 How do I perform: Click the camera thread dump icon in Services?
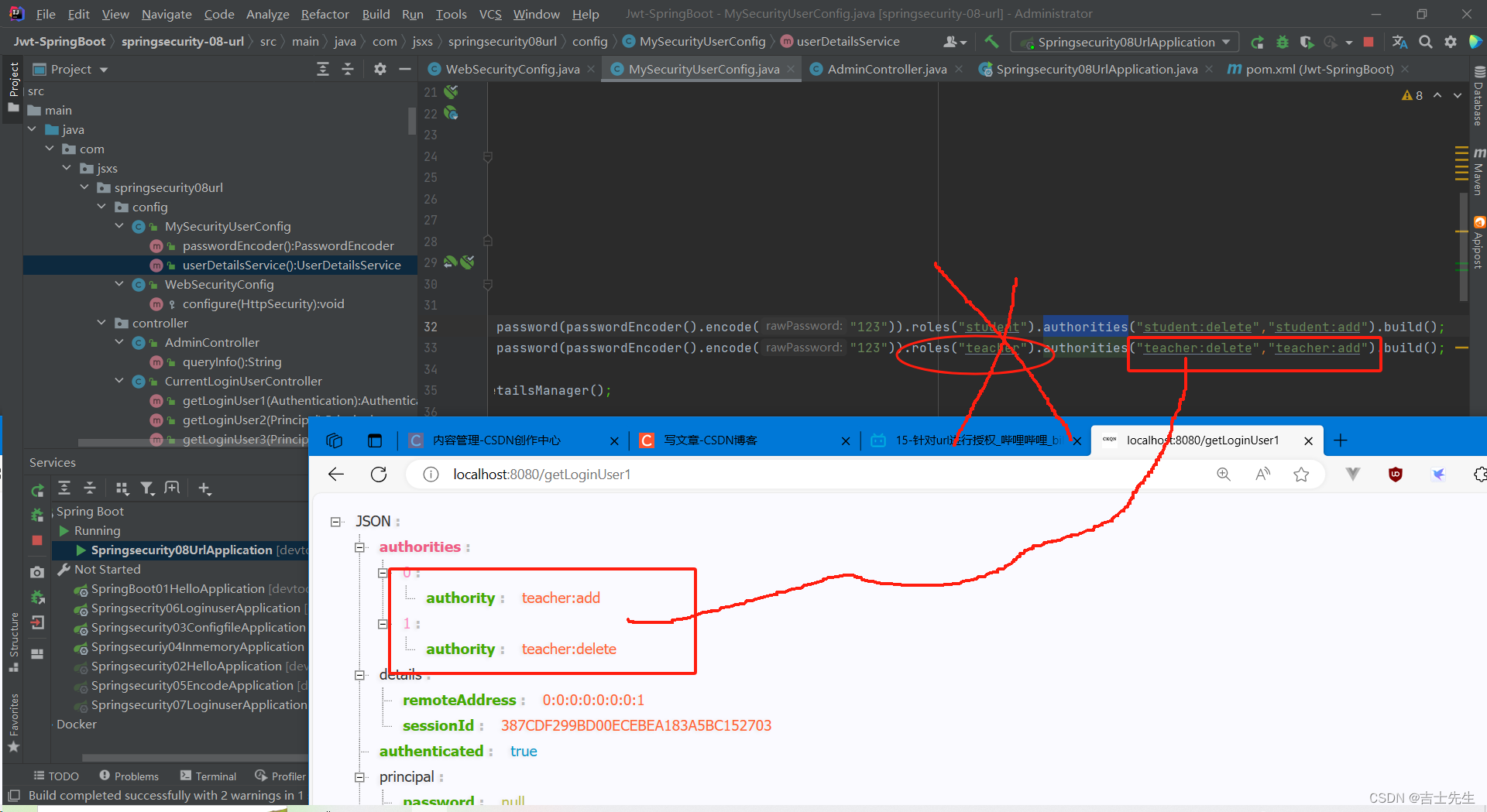point(37,572)
